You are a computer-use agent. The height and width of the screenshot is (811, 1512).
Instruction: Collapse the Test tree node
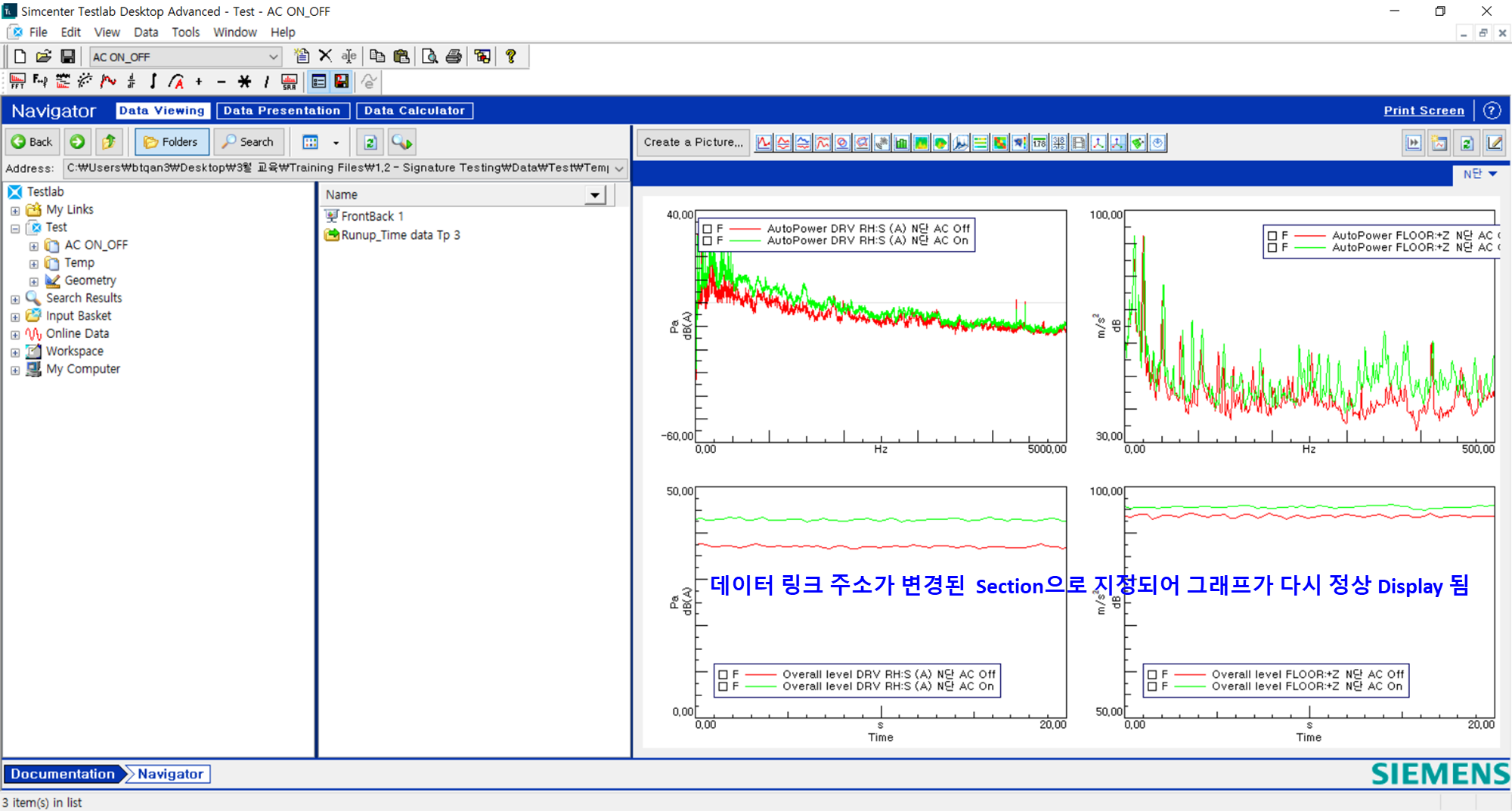coord(15,228)
